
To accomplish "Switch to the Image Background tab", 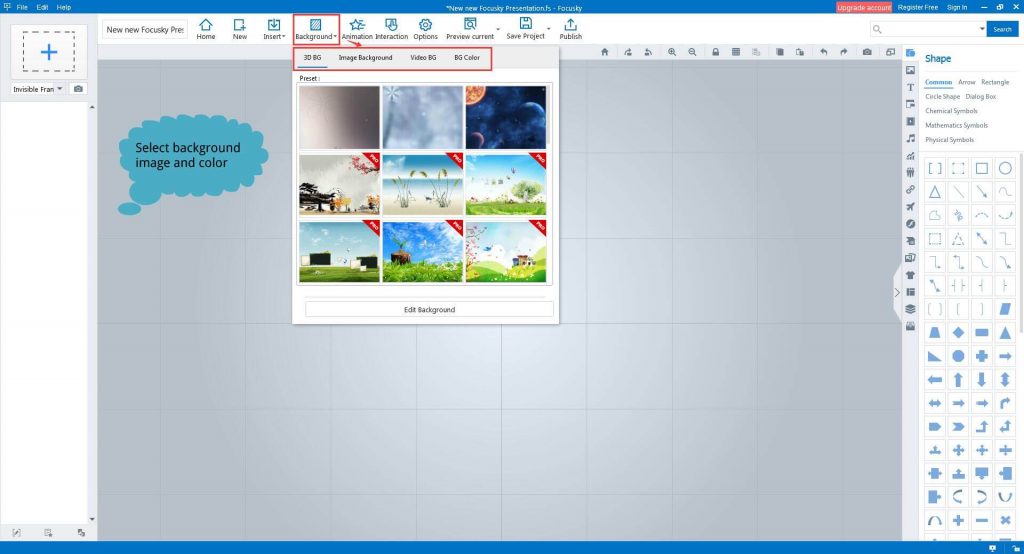I will [x=365, y=58].
